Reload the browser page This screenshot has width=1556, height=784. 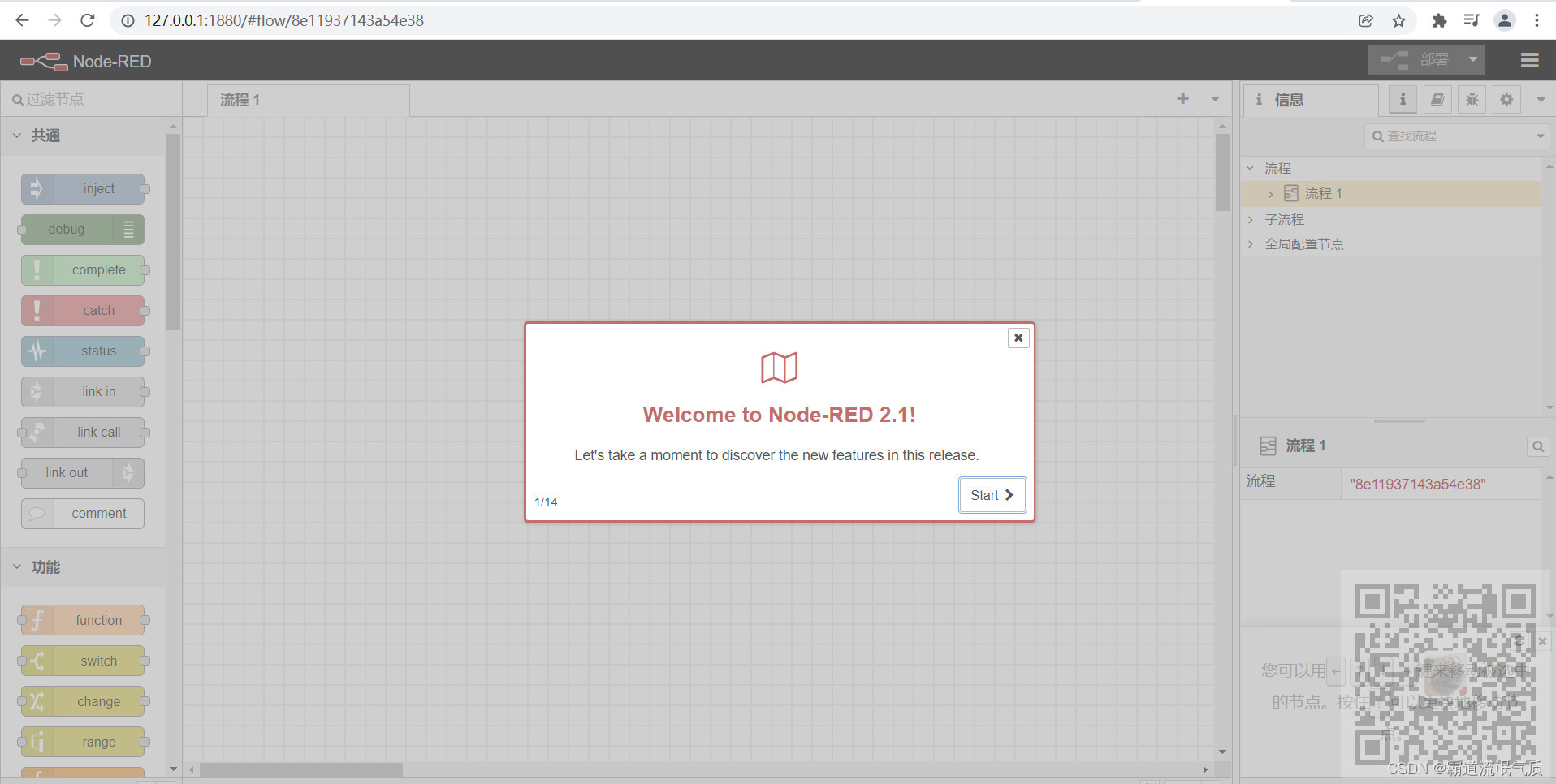coord(88,20)
